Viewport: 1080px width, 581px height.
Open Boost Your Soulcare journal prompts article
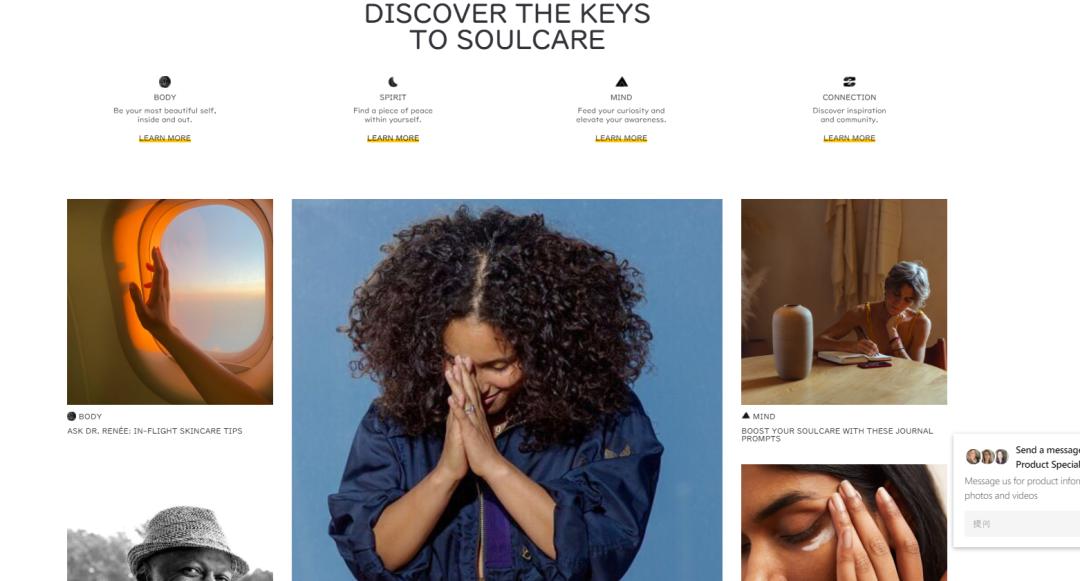(x=837, y=434)
